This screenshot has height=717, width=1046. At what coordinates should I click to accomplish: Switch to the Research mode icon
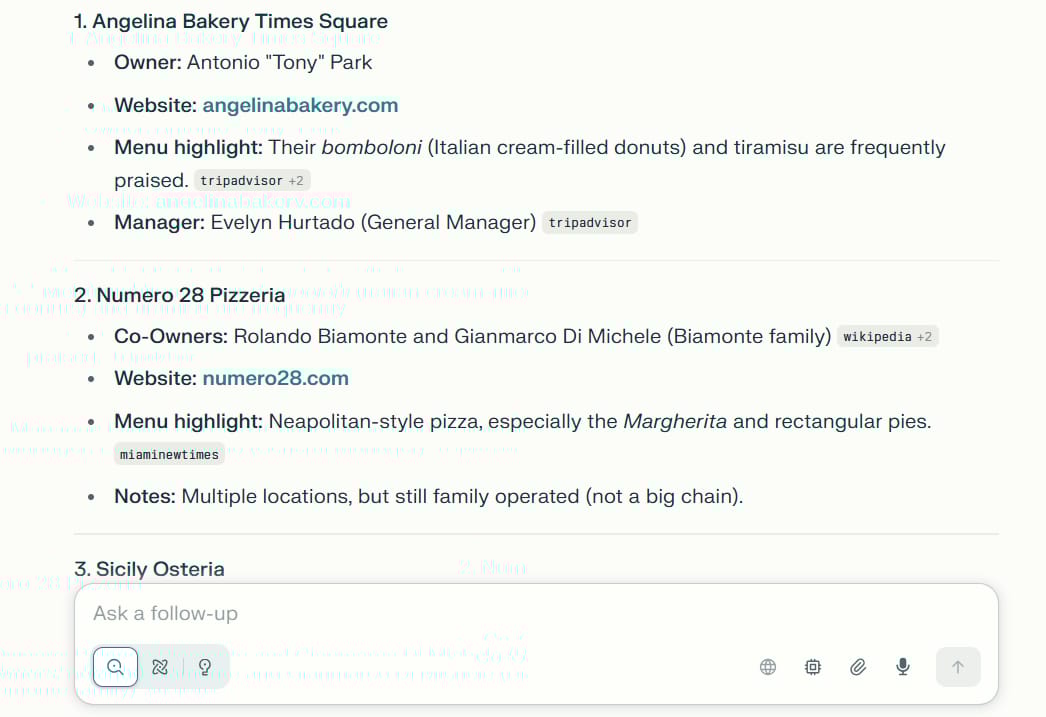click(160, 667)
